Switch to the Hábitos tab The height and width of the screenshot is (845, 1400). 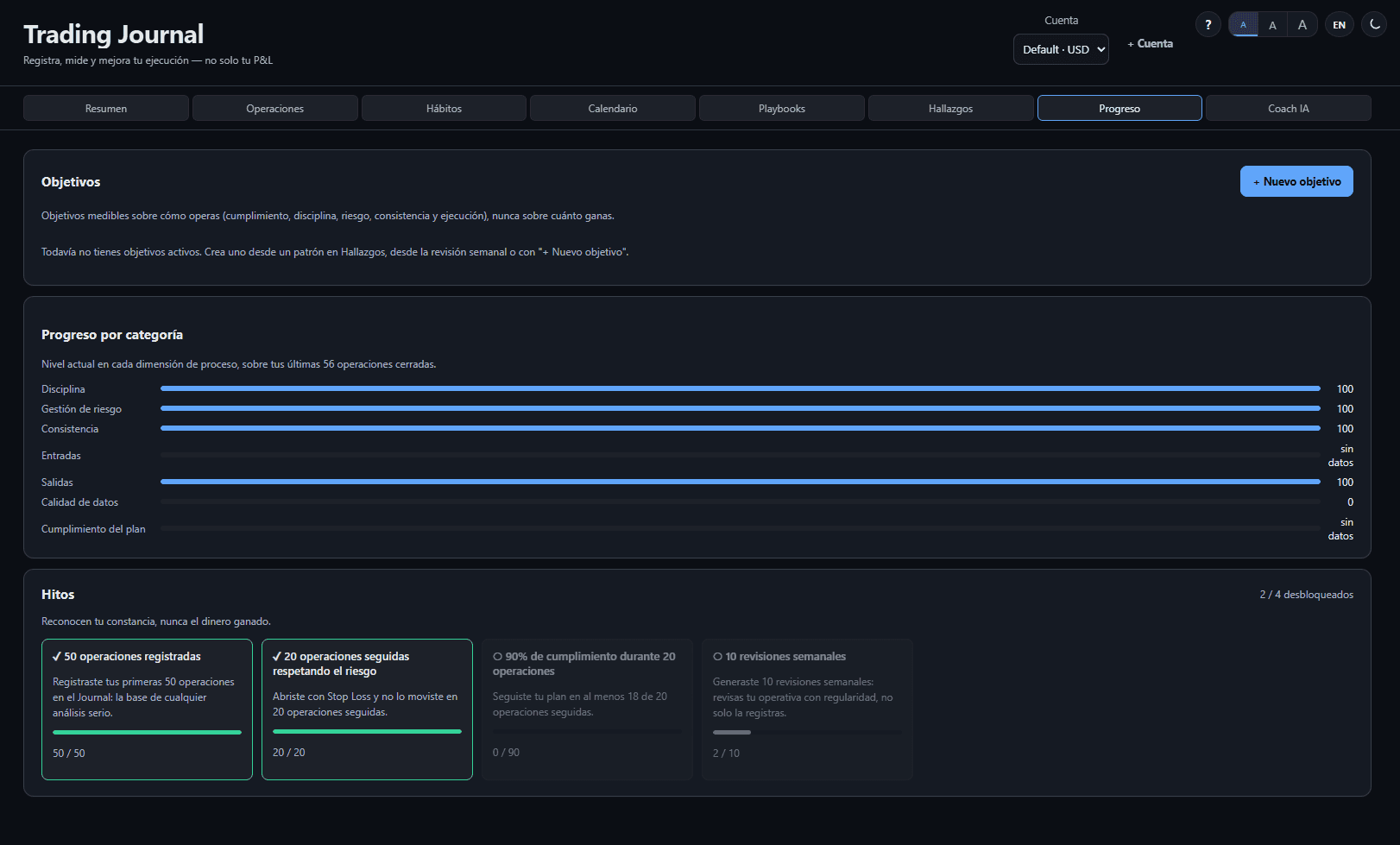444,108
